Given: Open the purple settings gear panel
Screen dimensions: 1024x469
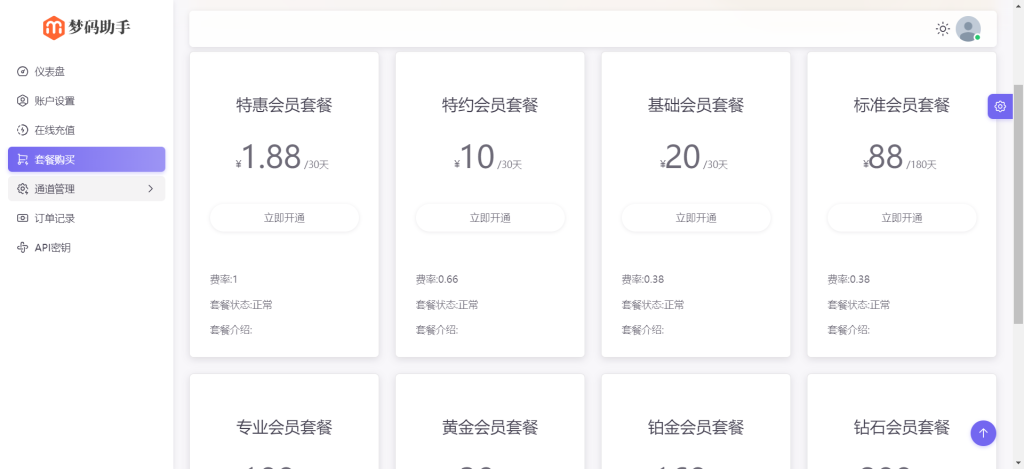Looking at the screenshot, I should click(1000, 107).
